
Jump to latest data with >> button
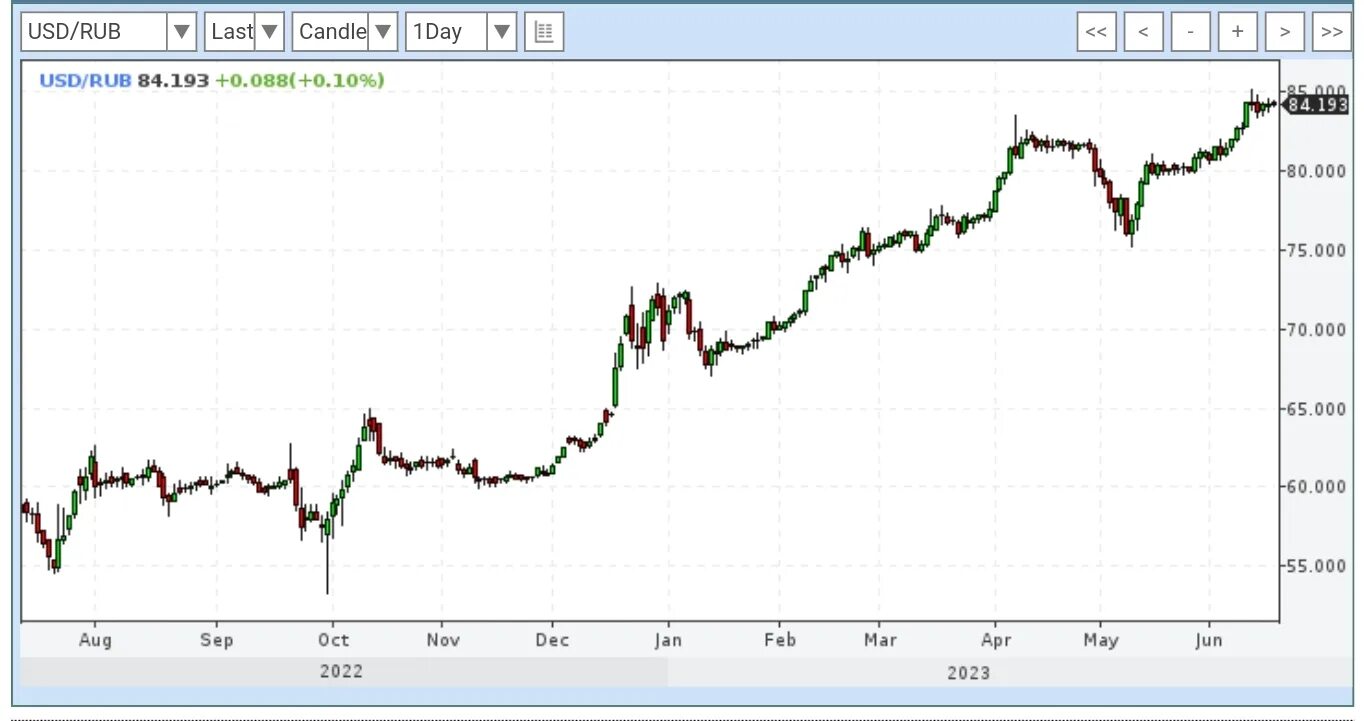[1331, 32]
